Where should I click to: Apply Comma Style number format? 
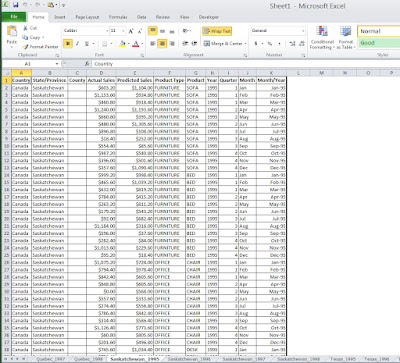[x=279, y=44]
